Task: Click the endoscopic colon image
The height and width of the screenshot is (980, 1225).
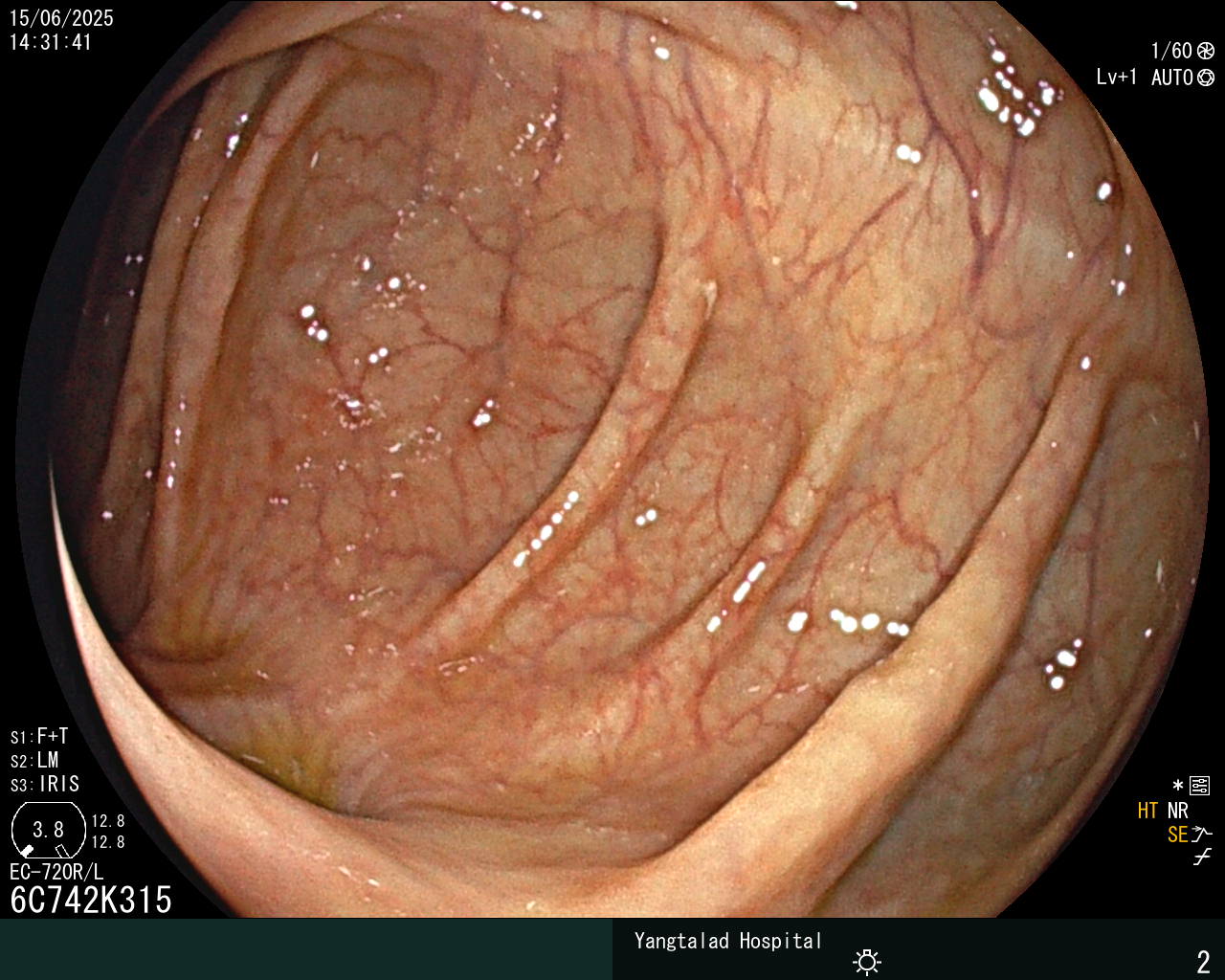Action: click(x=612, y=459)
